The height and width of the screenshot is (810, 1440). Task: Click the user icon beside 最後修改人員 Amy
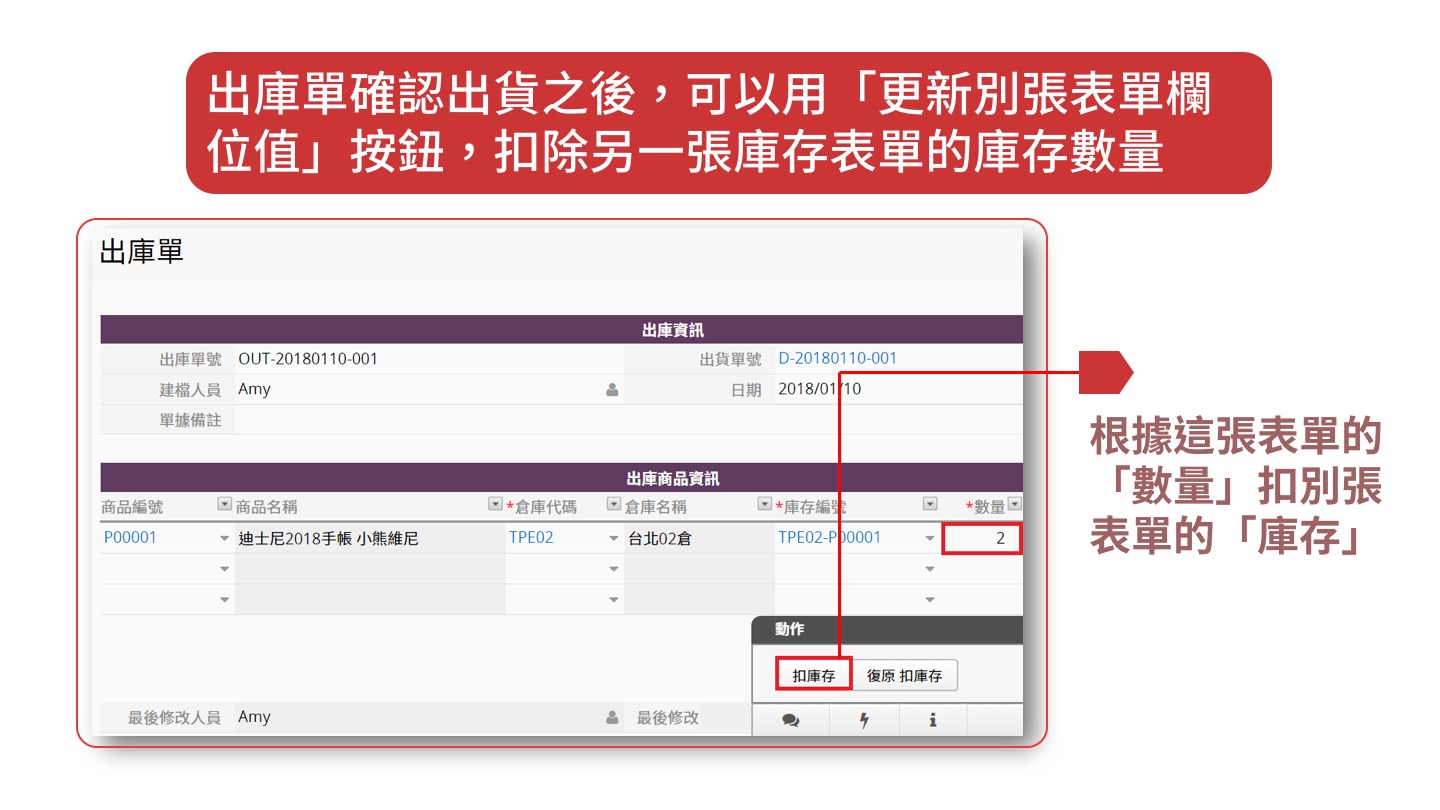[x=612, y=717]
